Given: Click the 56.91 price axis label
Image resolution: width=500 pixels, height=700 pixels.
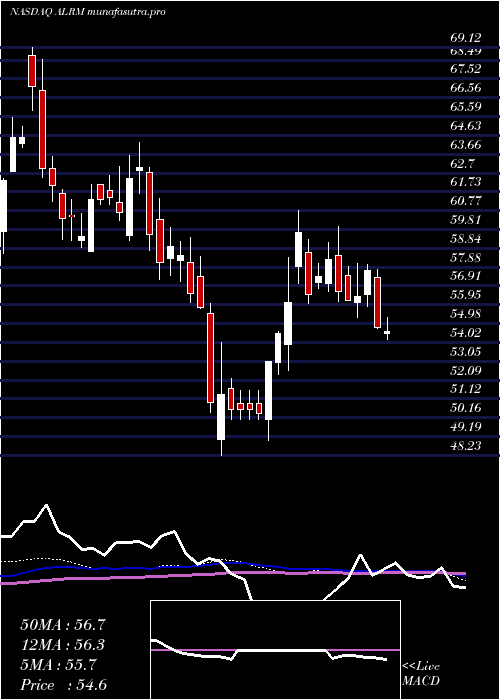Looking at the screenshot, I should tap(466, 275).
